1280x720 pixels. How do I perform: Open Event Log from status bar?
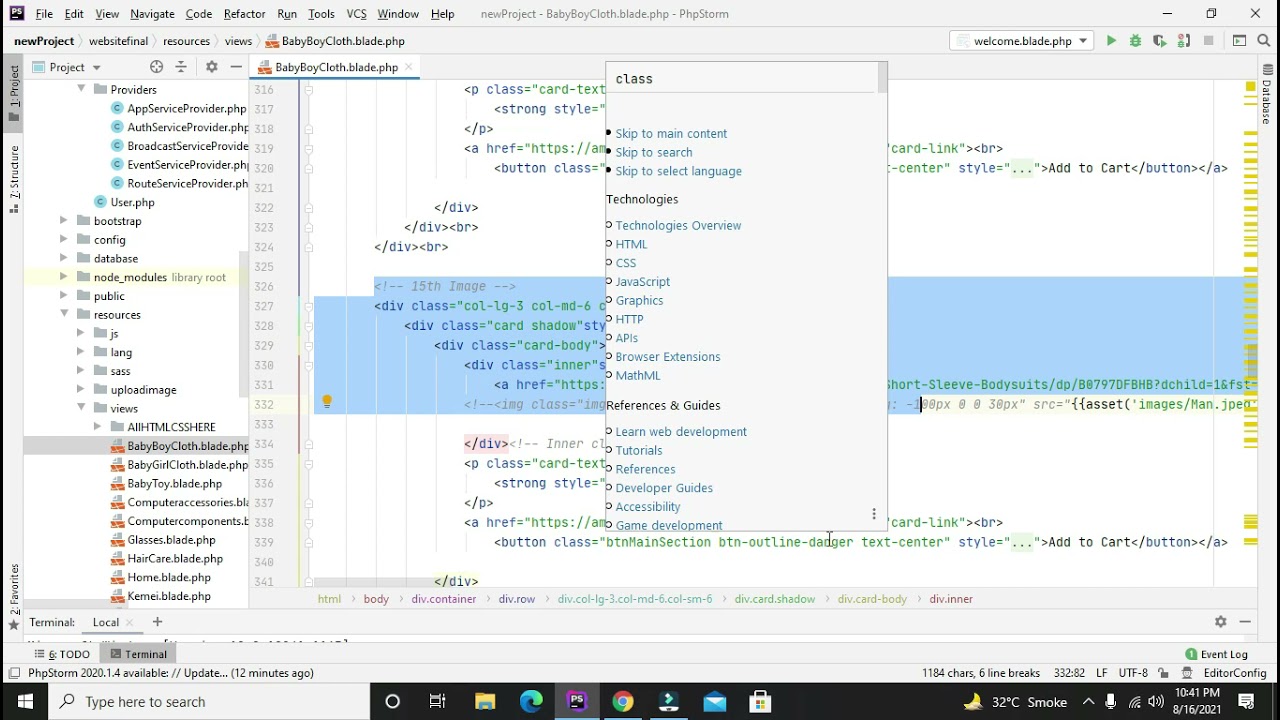point(1216,654)
